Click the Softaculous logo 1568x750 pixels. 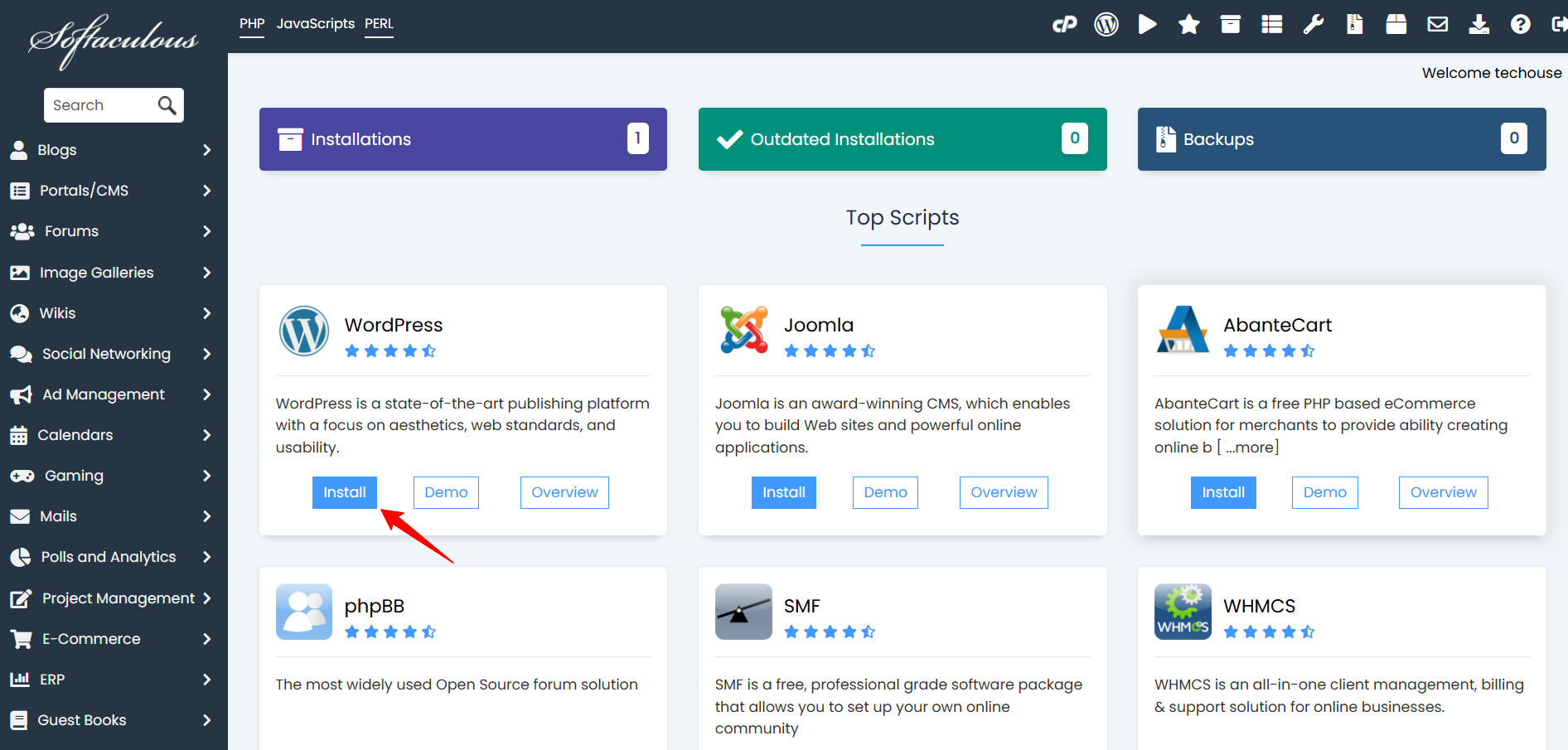(114, 41)
